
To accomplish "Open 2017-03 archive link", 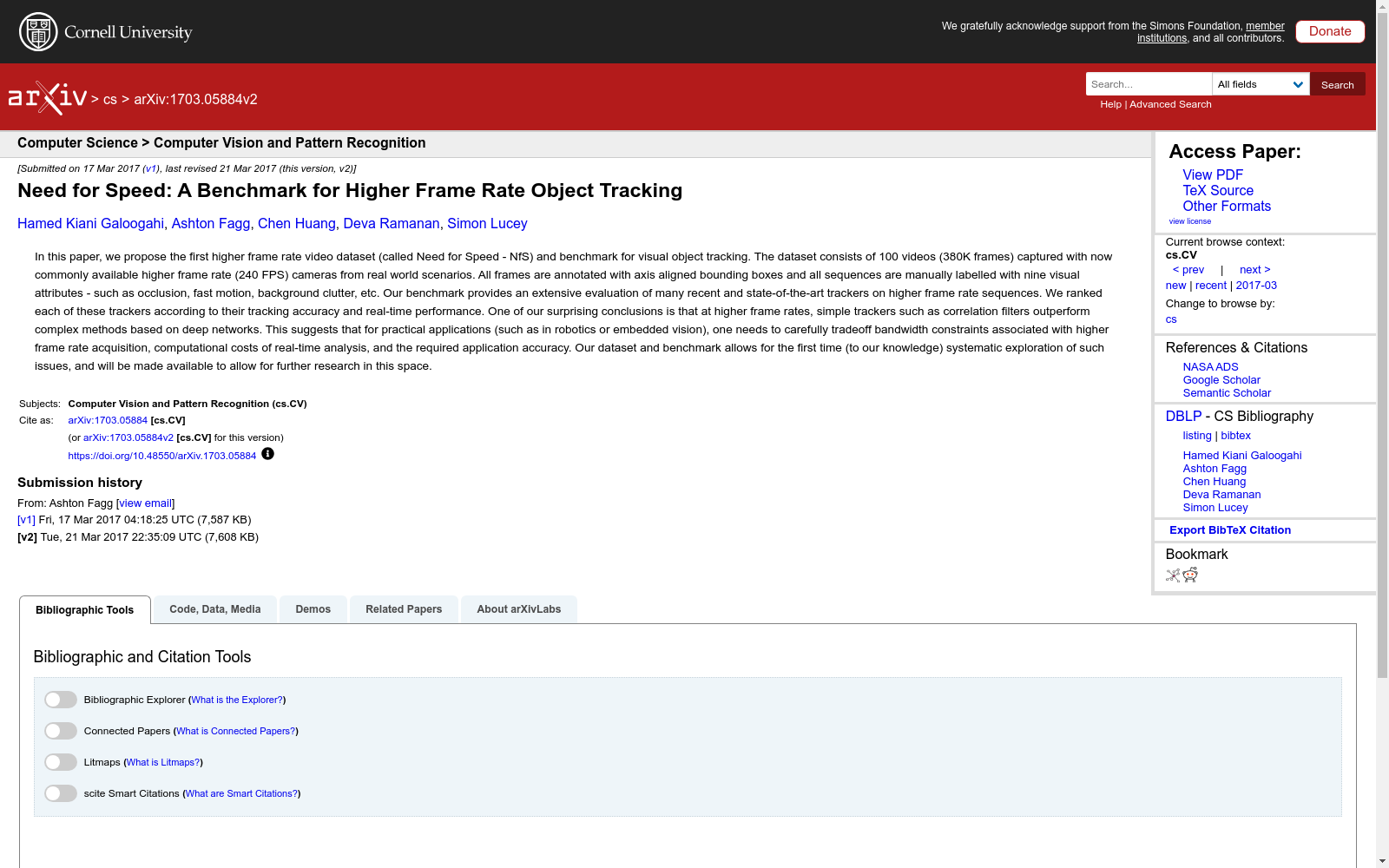I will coord(1256,286).
